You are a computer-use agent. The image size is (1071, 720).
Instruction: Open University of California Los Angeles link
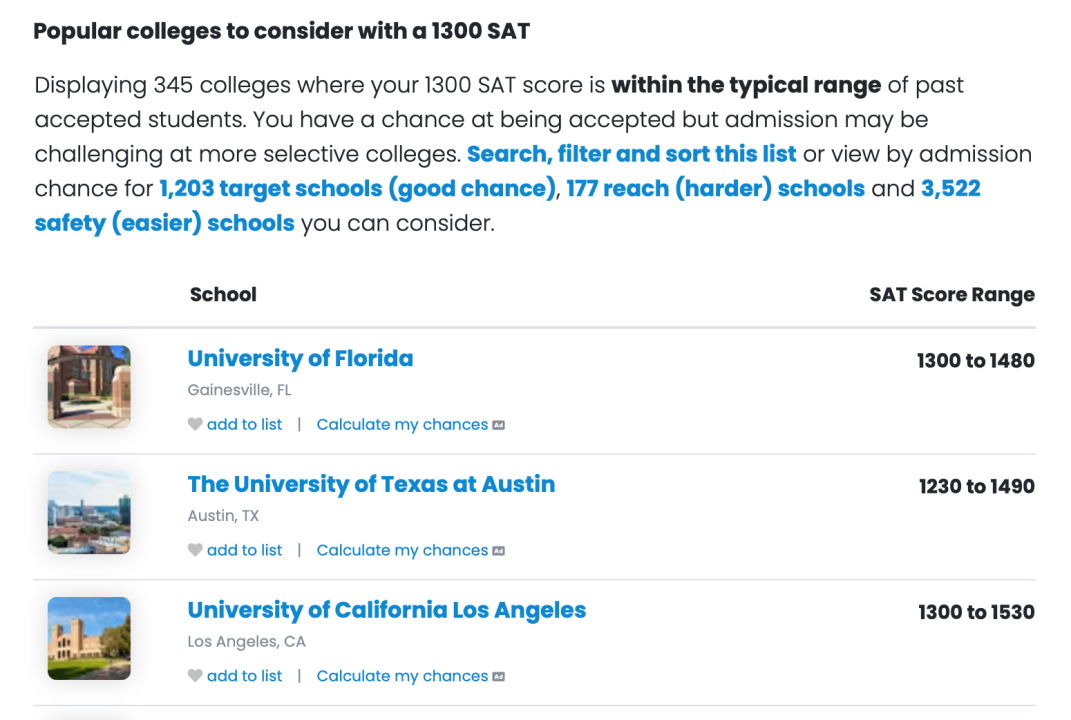click(387, 609)
